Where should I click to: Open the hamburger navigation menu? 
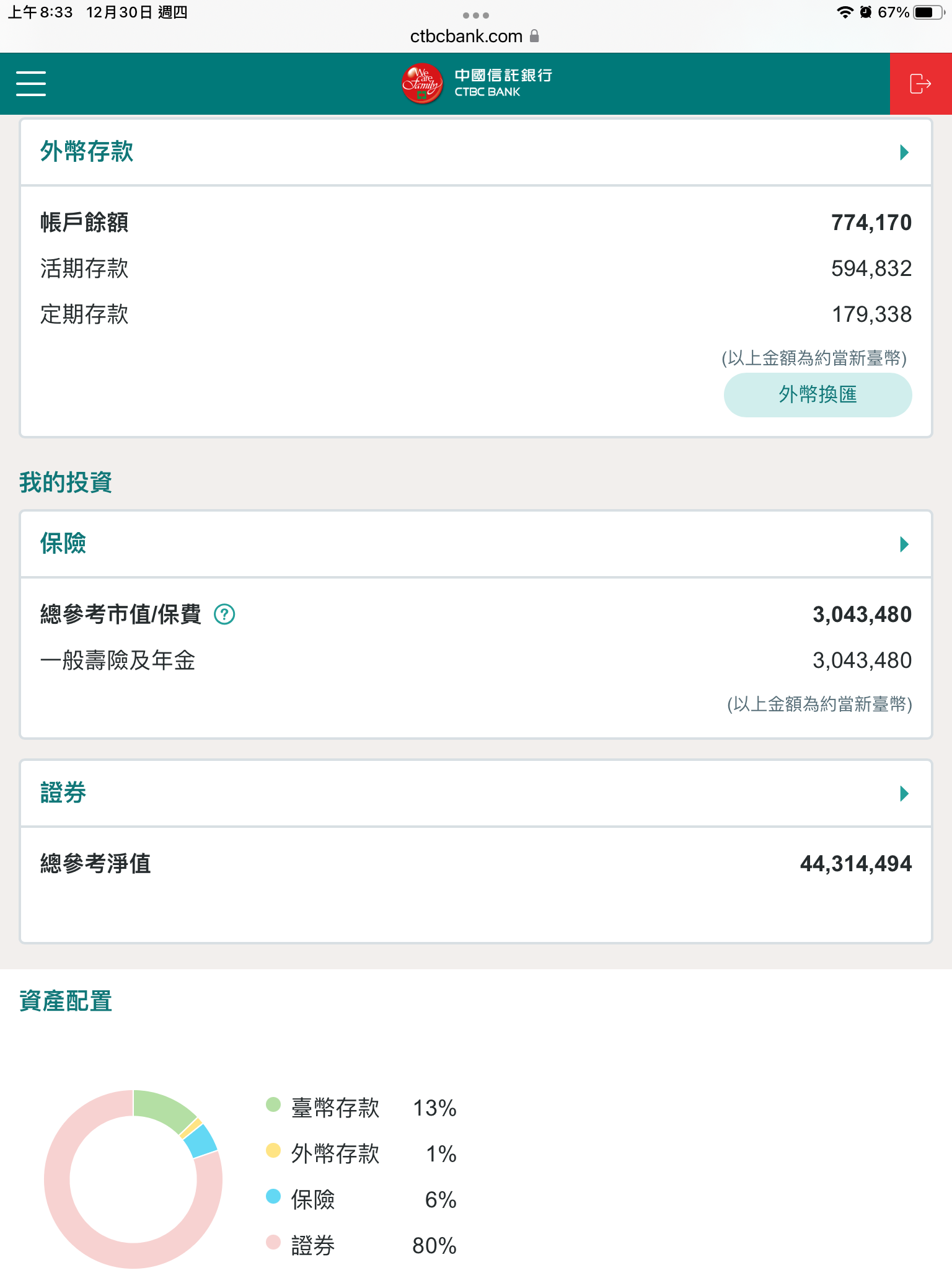[x=31, y=84]
